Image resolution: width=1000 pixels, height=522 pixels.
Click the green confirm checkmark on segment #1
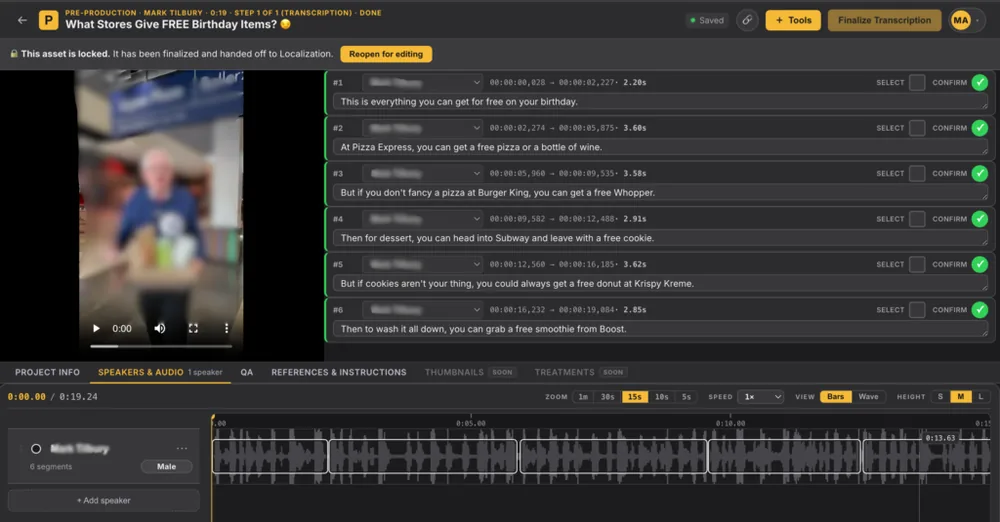pos(980,82)
